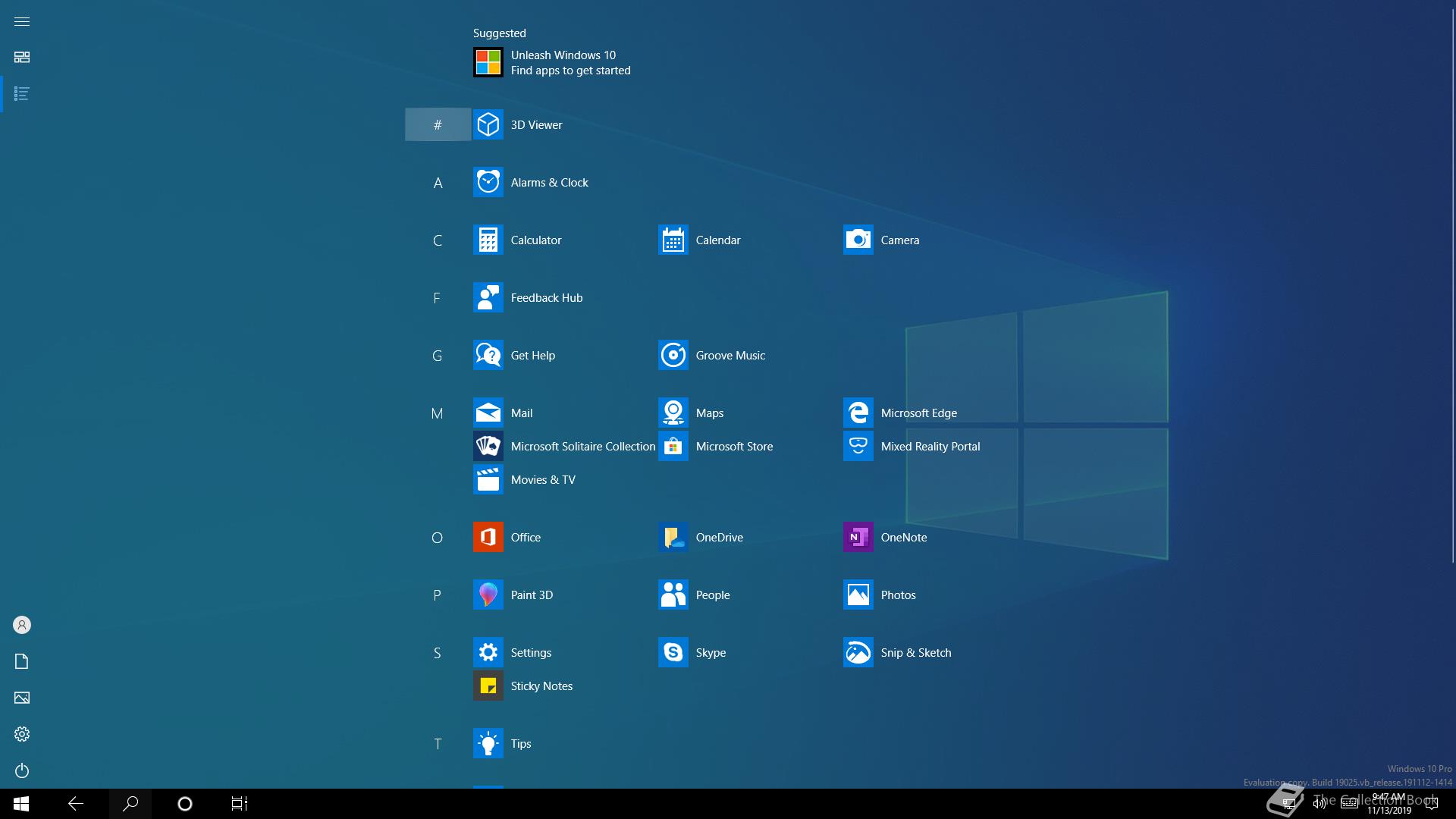Screen dimensions: 1456x819
Task: Click the M letter group header
Action: [438, 413]
